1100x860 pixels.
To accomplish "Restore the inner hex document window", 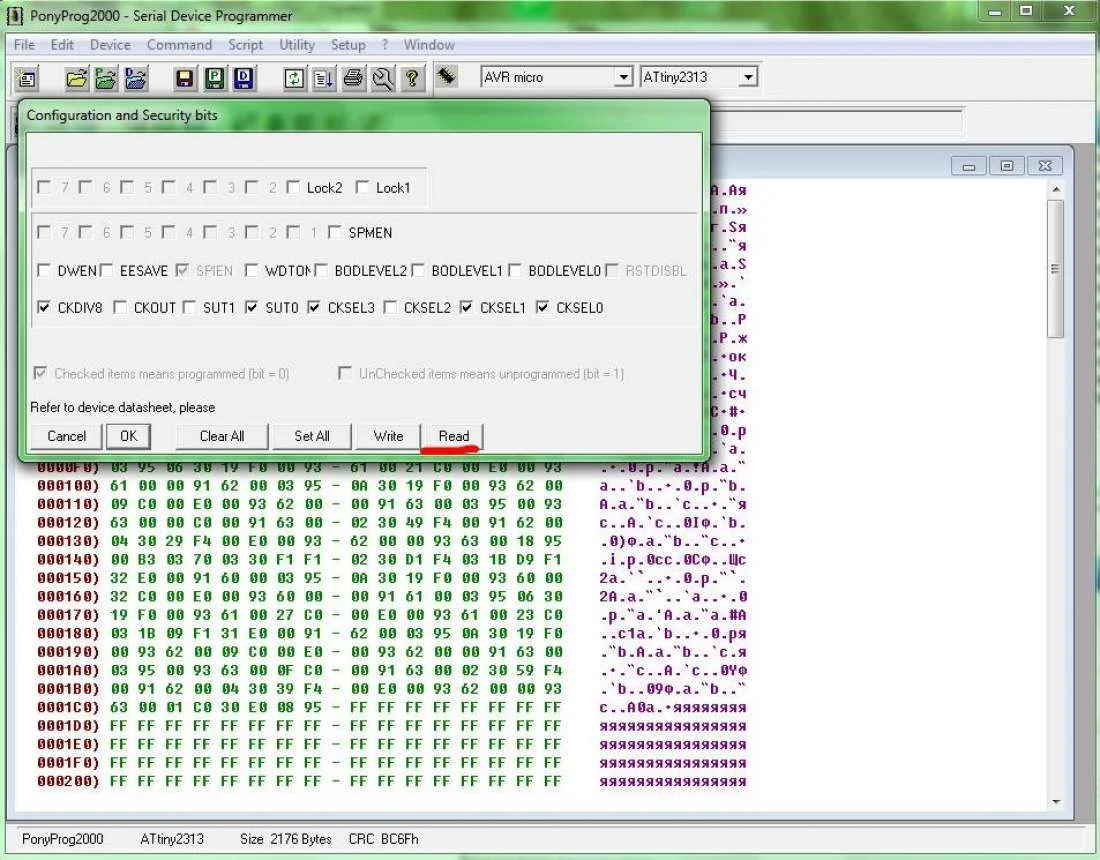I will 1007,166.
